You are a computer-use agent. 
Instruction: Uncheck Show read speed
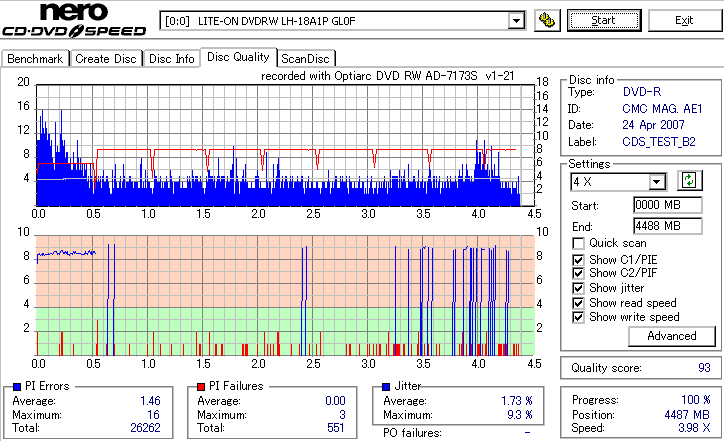[x=578, y=303]
